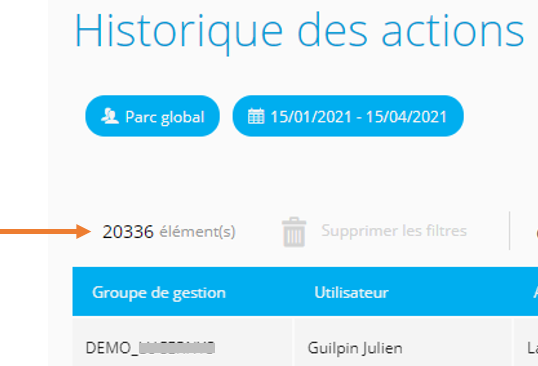Click the users icon in Parc global

[110, 116]
